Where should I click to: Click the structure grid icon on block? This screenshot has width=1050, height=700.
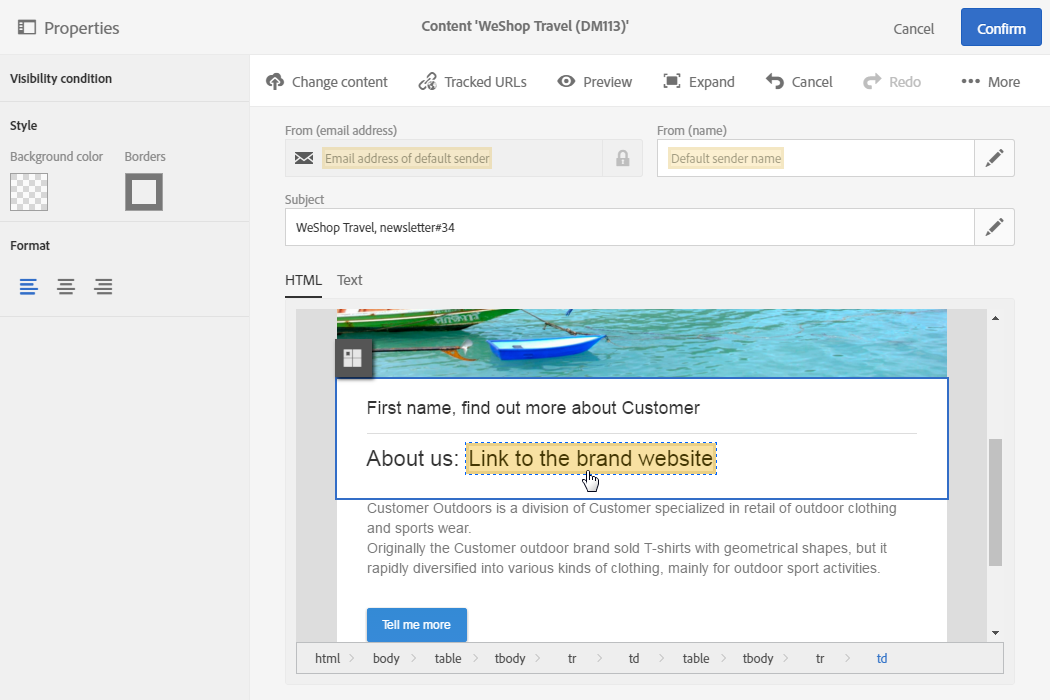coord(353,358)
